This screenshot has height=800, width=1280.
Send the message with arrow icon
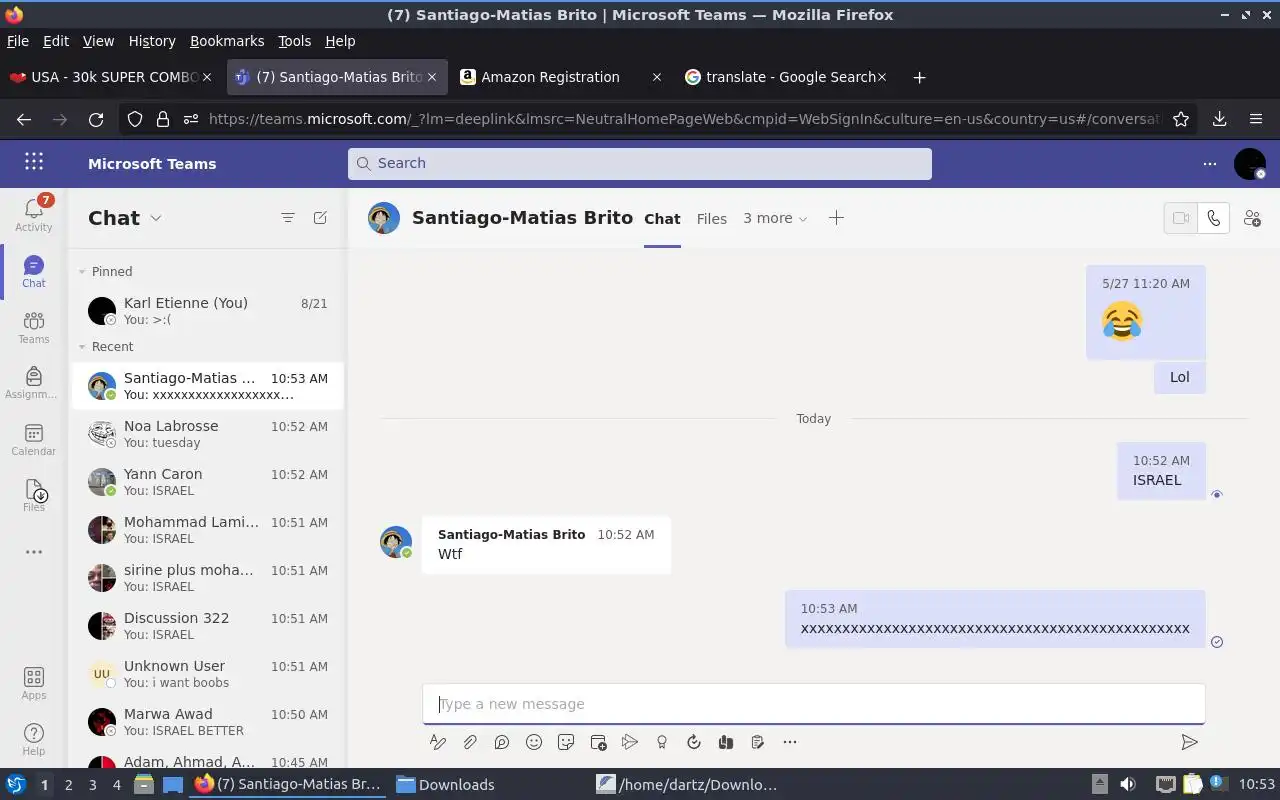point(1189,742)
